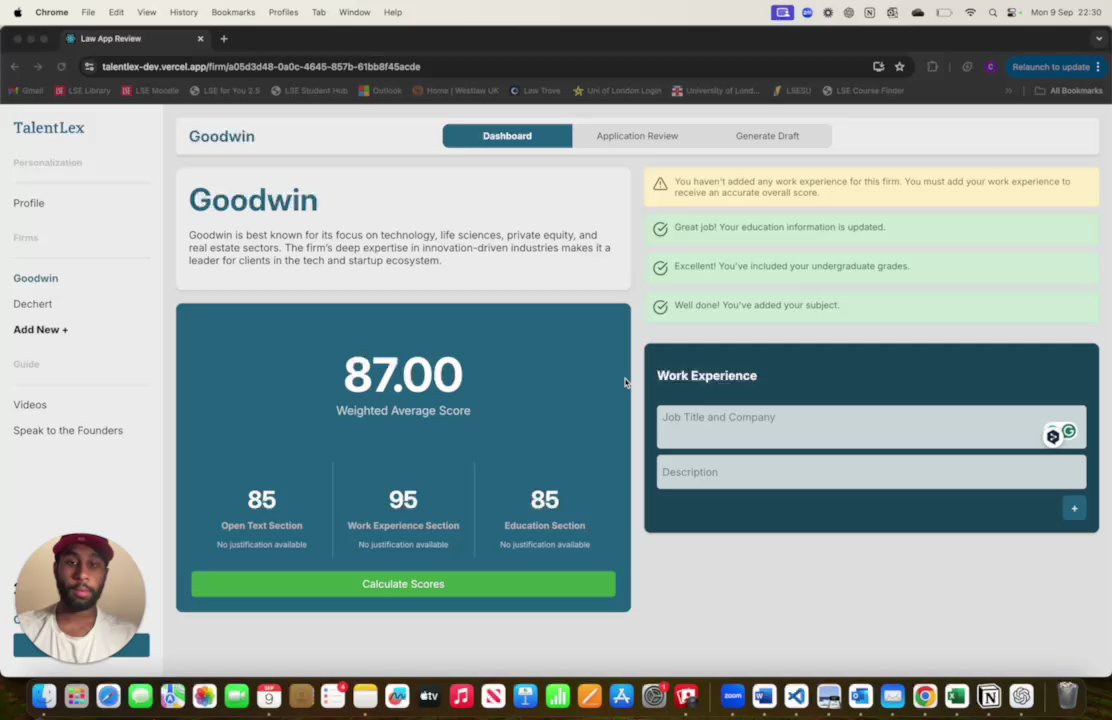
Task: Open Spotlight search in the menu bar
Action: [993, 12]
